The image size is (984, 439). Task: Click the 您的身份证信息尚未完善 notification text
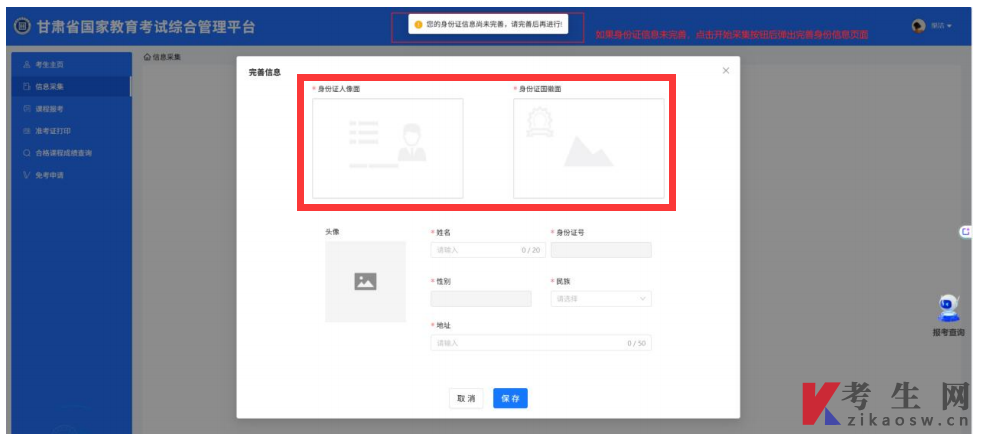[x=493, y=24]
